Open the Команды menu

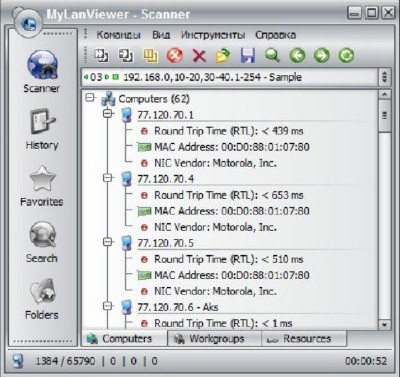click(118, 35)
